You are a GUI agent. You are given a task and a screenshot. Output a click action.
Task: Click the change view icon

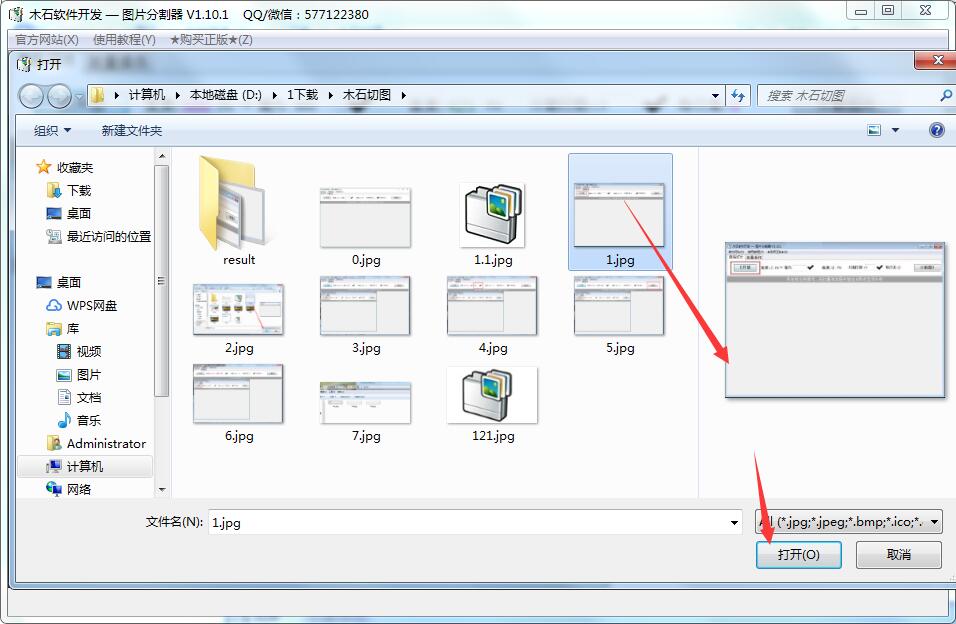pos(874,130)
